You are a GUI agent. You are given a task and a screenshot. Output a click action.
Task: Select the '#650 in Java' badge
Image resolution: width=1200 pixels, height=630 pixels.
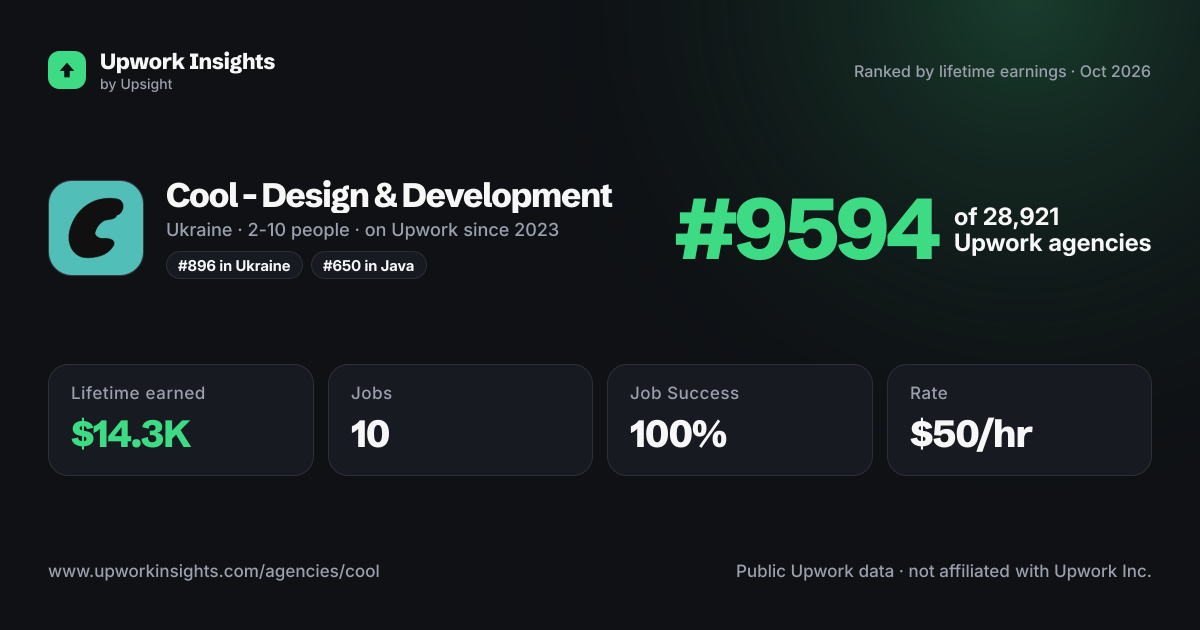(369, 265)
